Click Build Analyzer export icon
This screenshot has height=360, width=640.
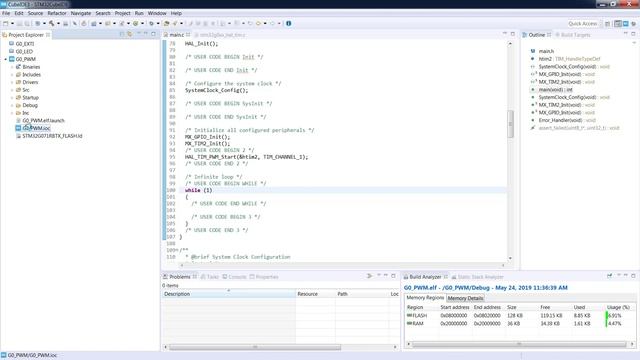[609, 276]
